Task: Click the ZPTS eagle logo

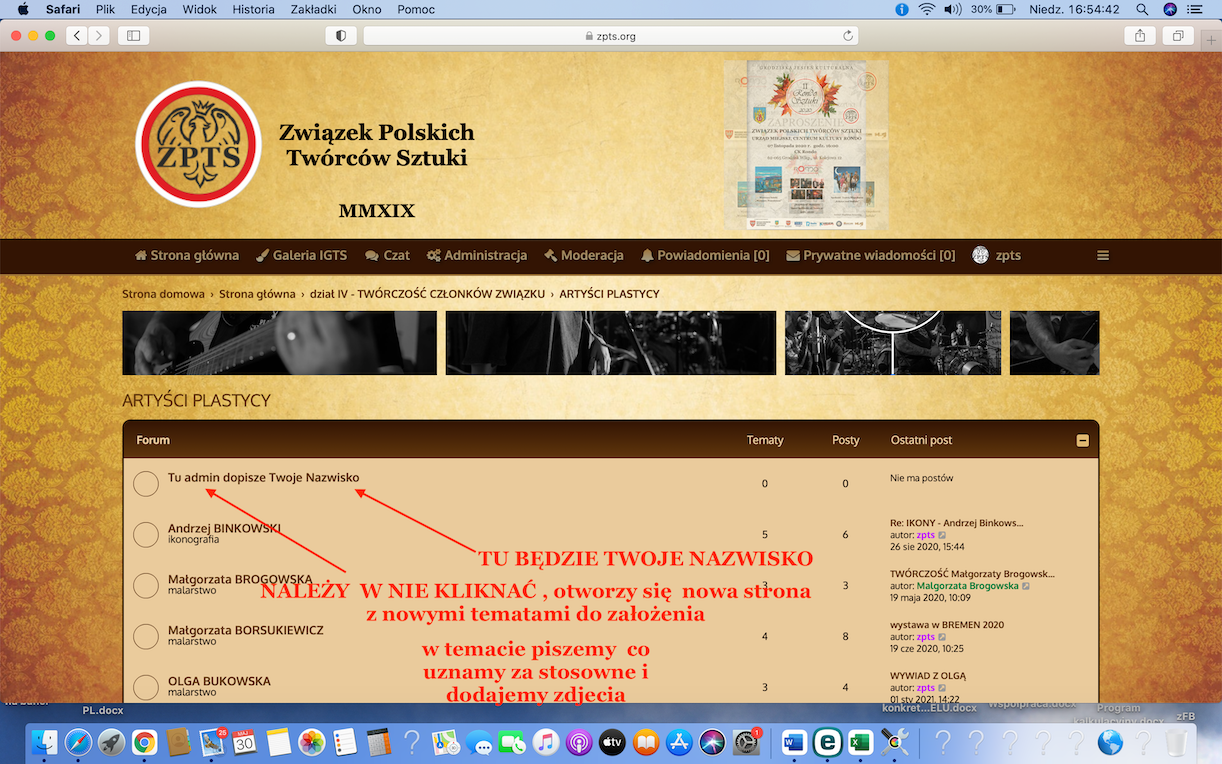Action: (198, 144)
